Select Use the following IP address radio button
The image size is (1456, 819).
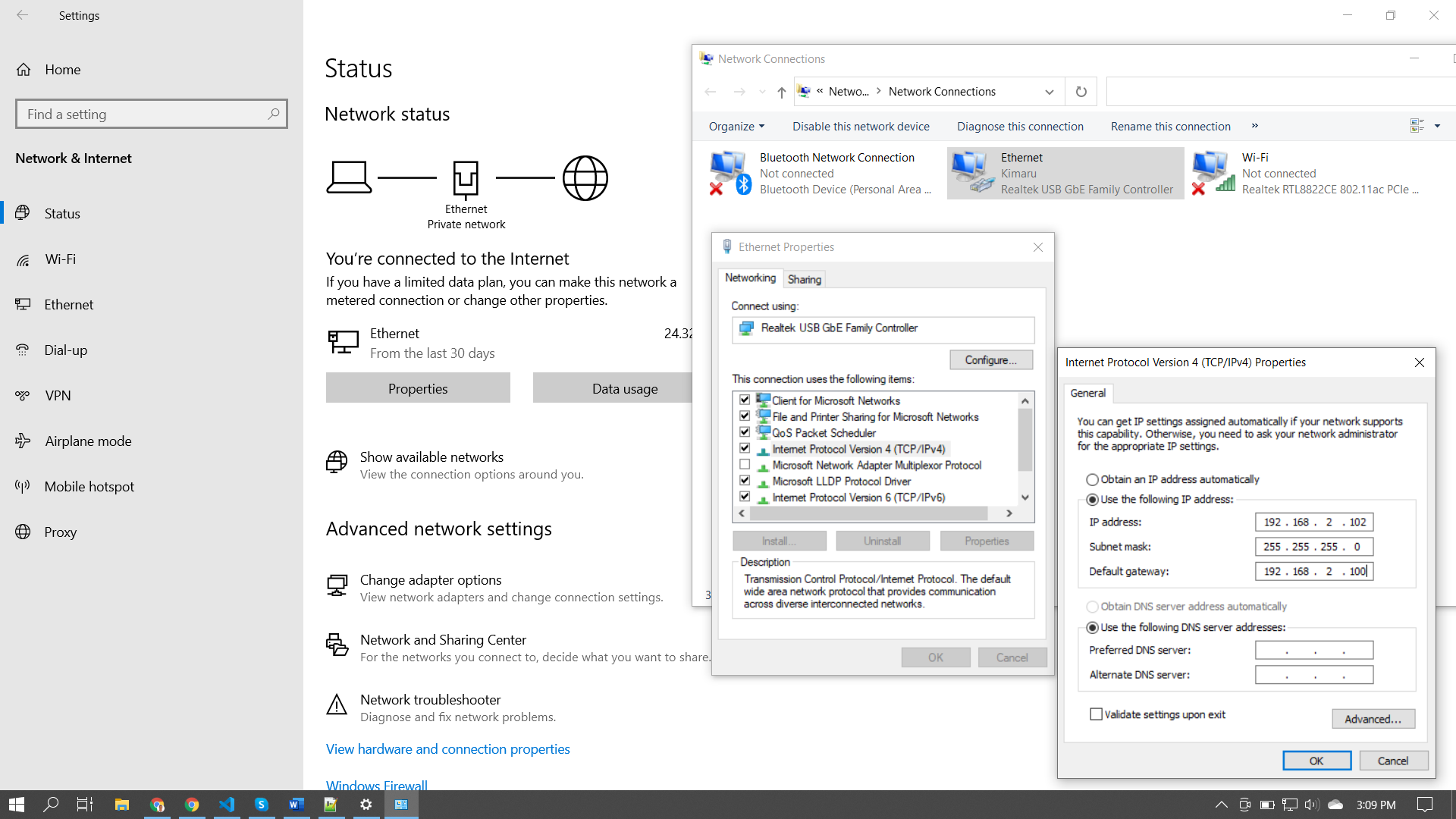1093,499
